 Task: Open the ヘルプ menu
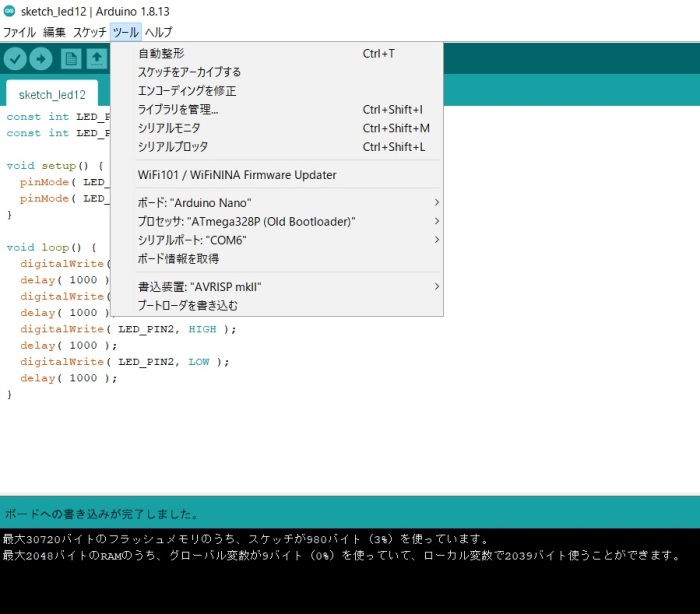pyautogui.click(x=158, y=32)
